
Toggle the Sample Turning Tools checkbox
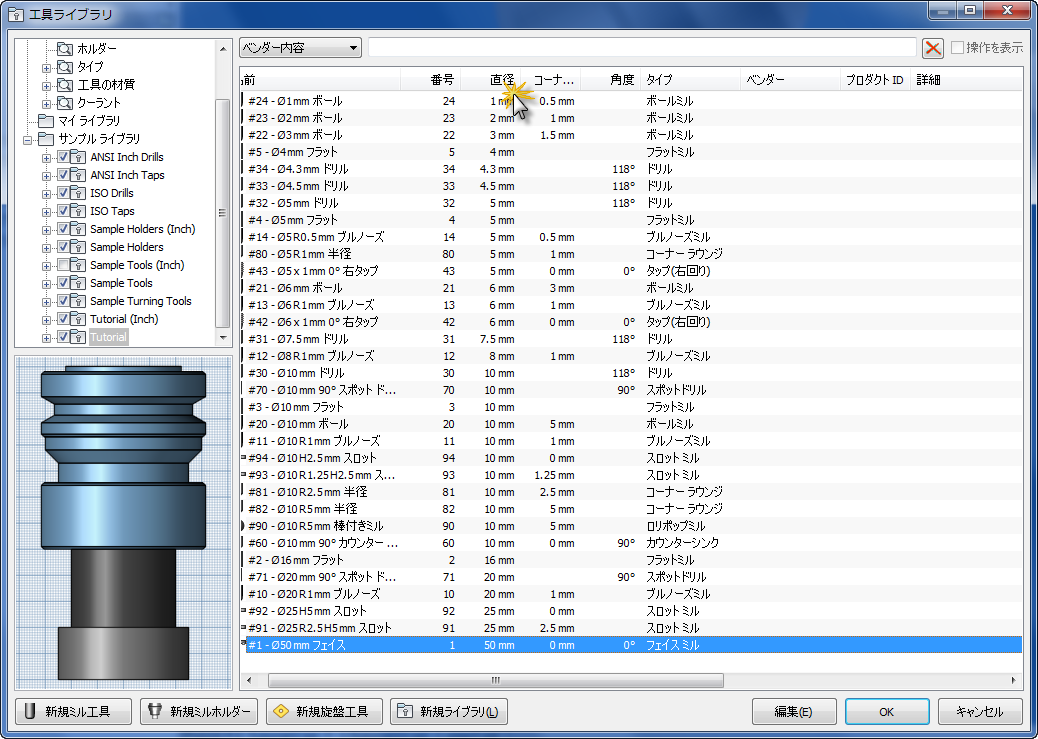63,301
